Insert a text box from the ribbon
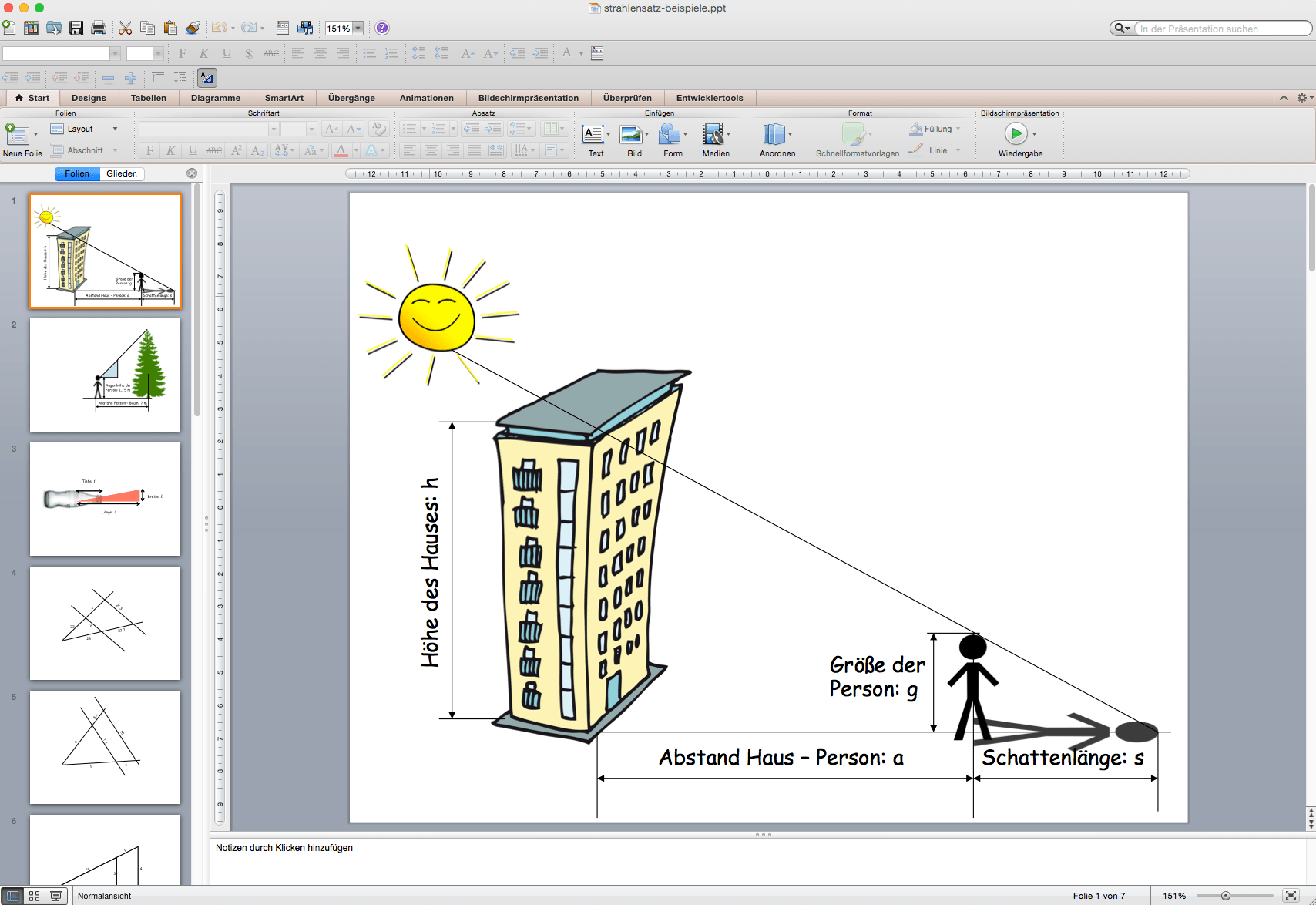This screenshot has height=905, width=1316. pos(592,134)
